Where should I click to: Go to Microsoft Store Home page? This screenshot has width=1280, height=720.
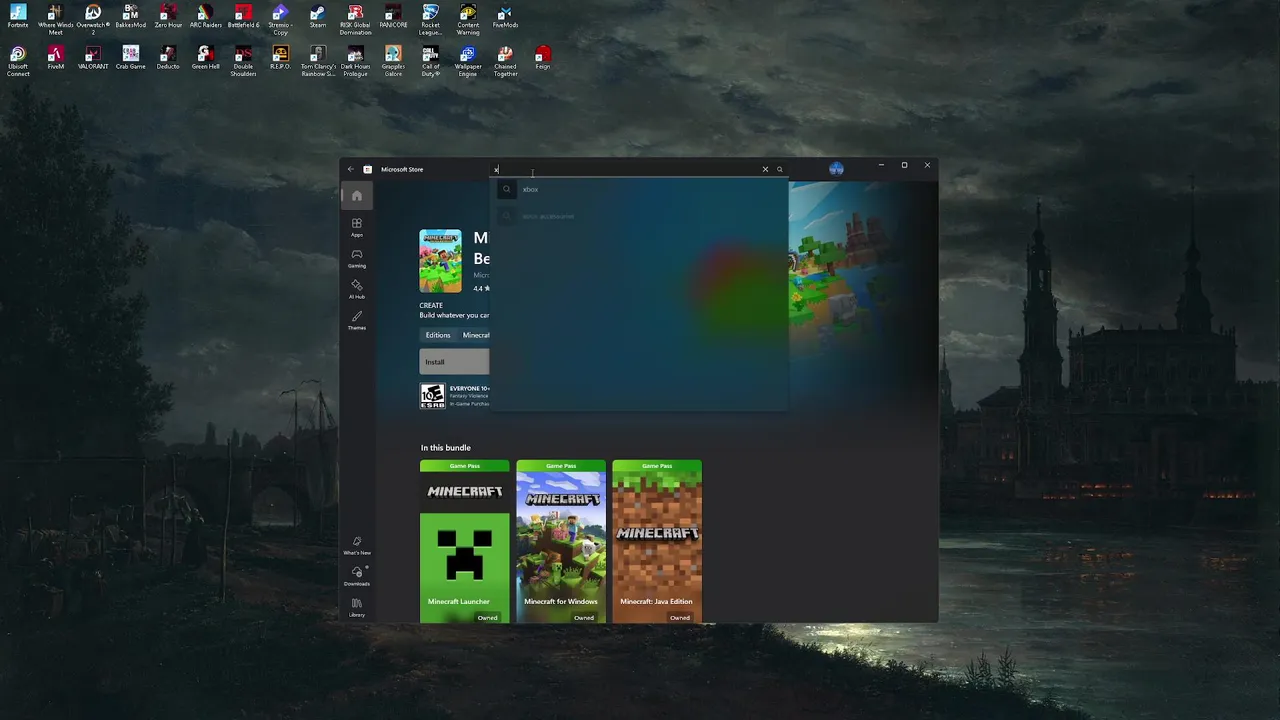point(357,196)
